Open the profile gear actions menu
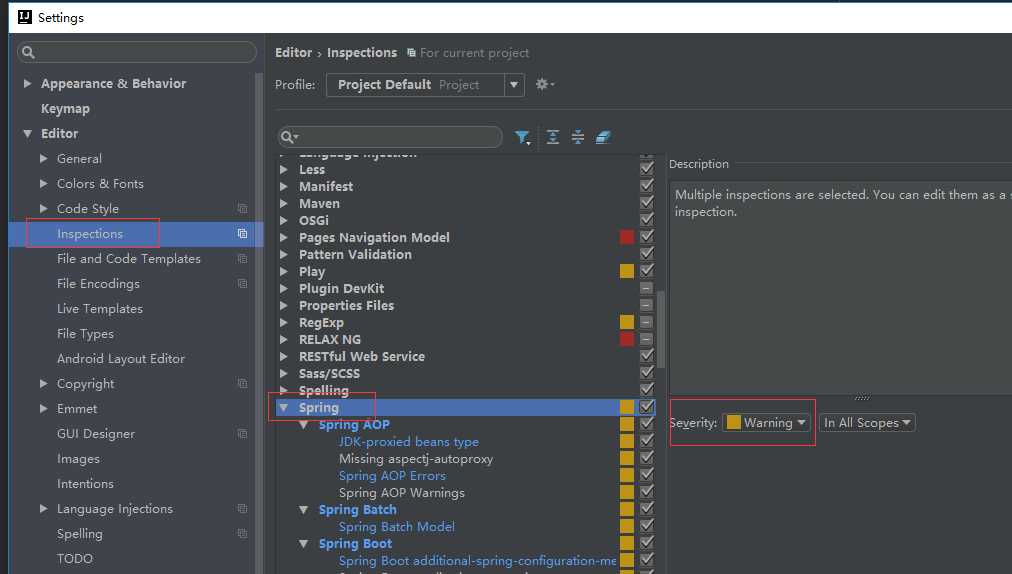Viewport: 1012px width, 574px height. (x=544, y=84)
